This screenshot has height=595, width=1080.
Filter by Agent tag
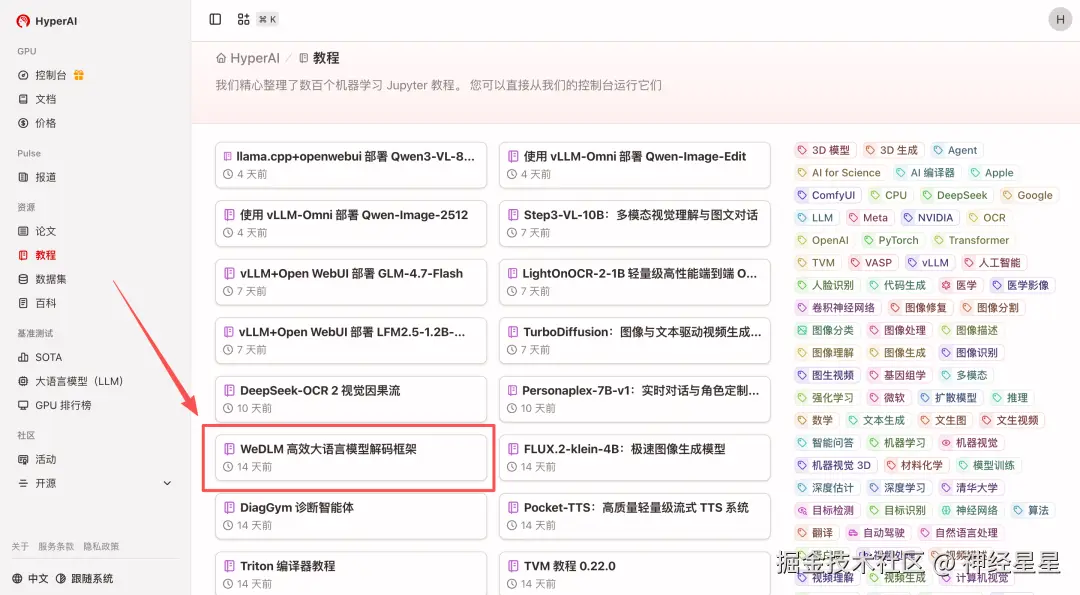[955, 150]
